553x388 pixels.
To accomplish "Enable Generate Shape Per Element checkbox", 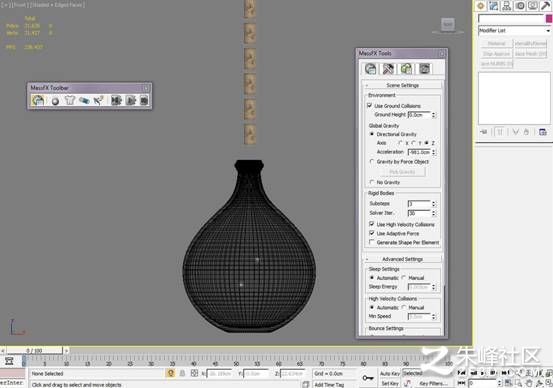I will click(371, 242).
